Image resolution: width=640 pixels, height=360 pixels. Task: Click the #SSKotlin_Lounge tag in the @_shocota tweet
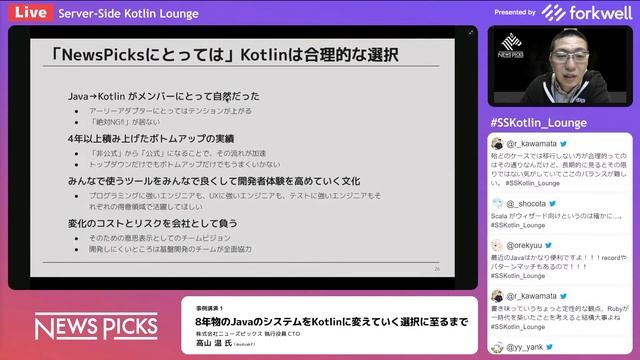518,225
